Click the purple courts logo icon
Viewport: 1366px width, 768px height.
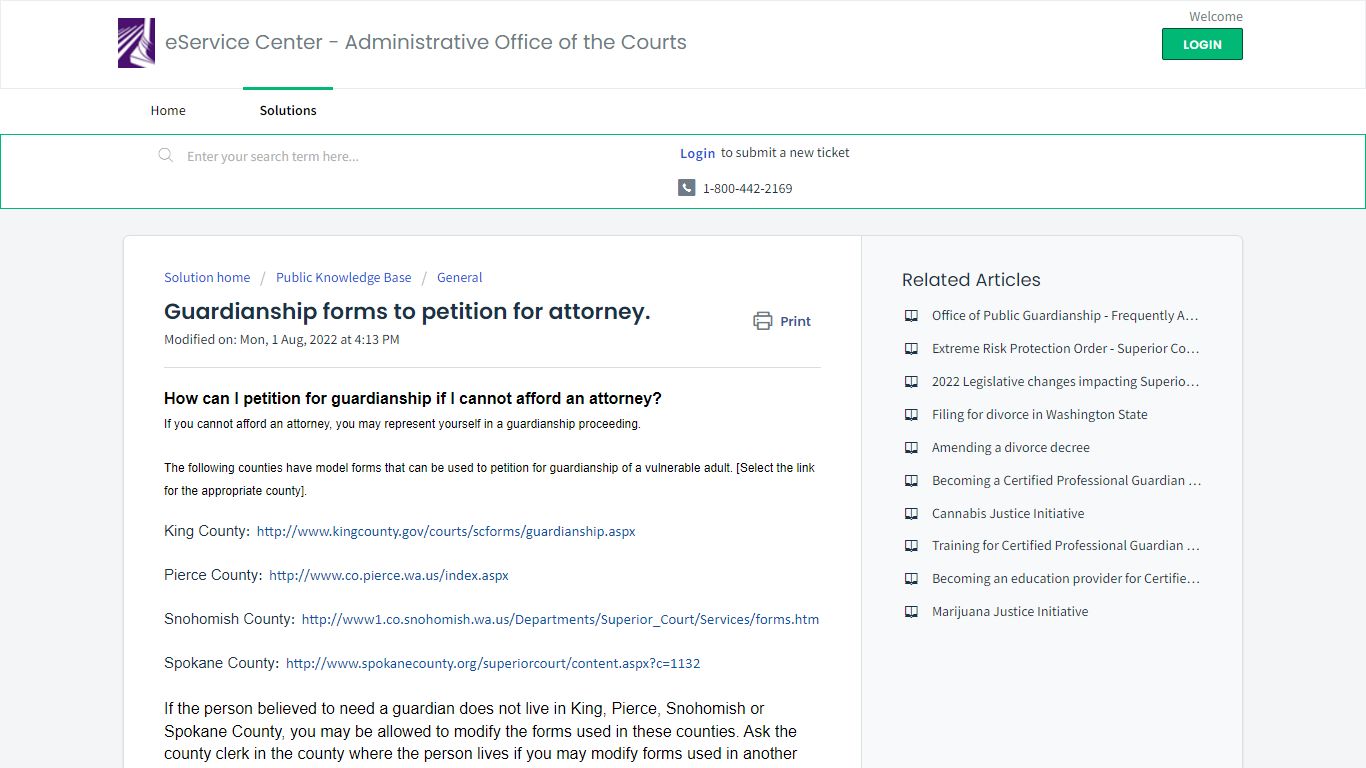(136, 43)
